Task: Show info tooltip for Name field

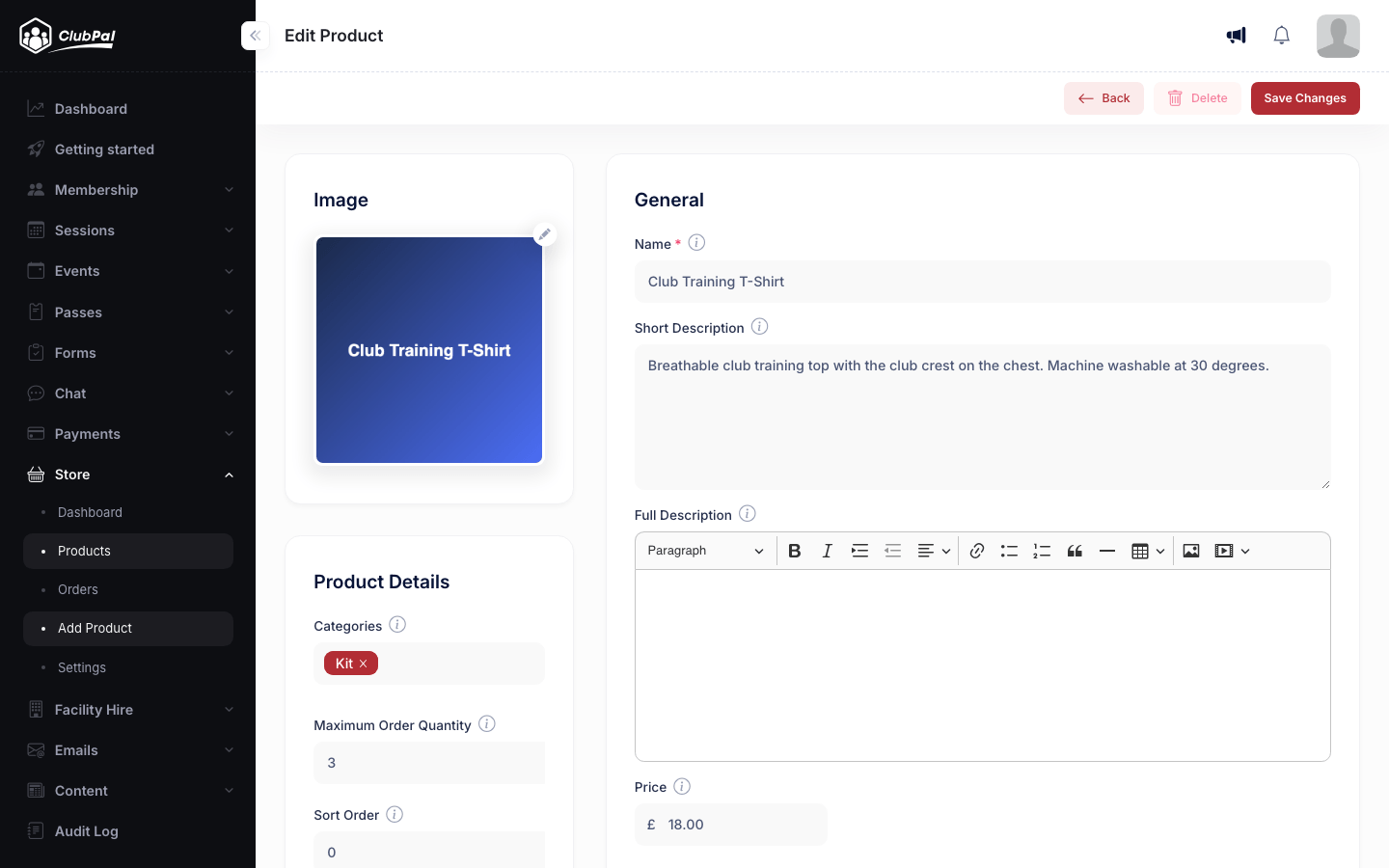Action: pos(696,243)
